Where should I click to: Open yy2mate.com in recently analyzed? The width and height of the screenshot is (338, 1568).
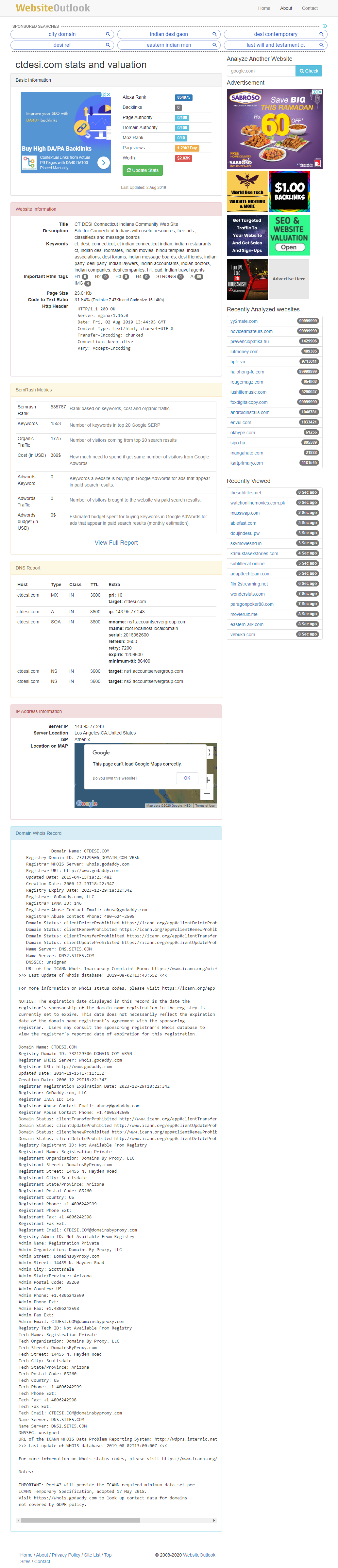(x=244, y=322)
